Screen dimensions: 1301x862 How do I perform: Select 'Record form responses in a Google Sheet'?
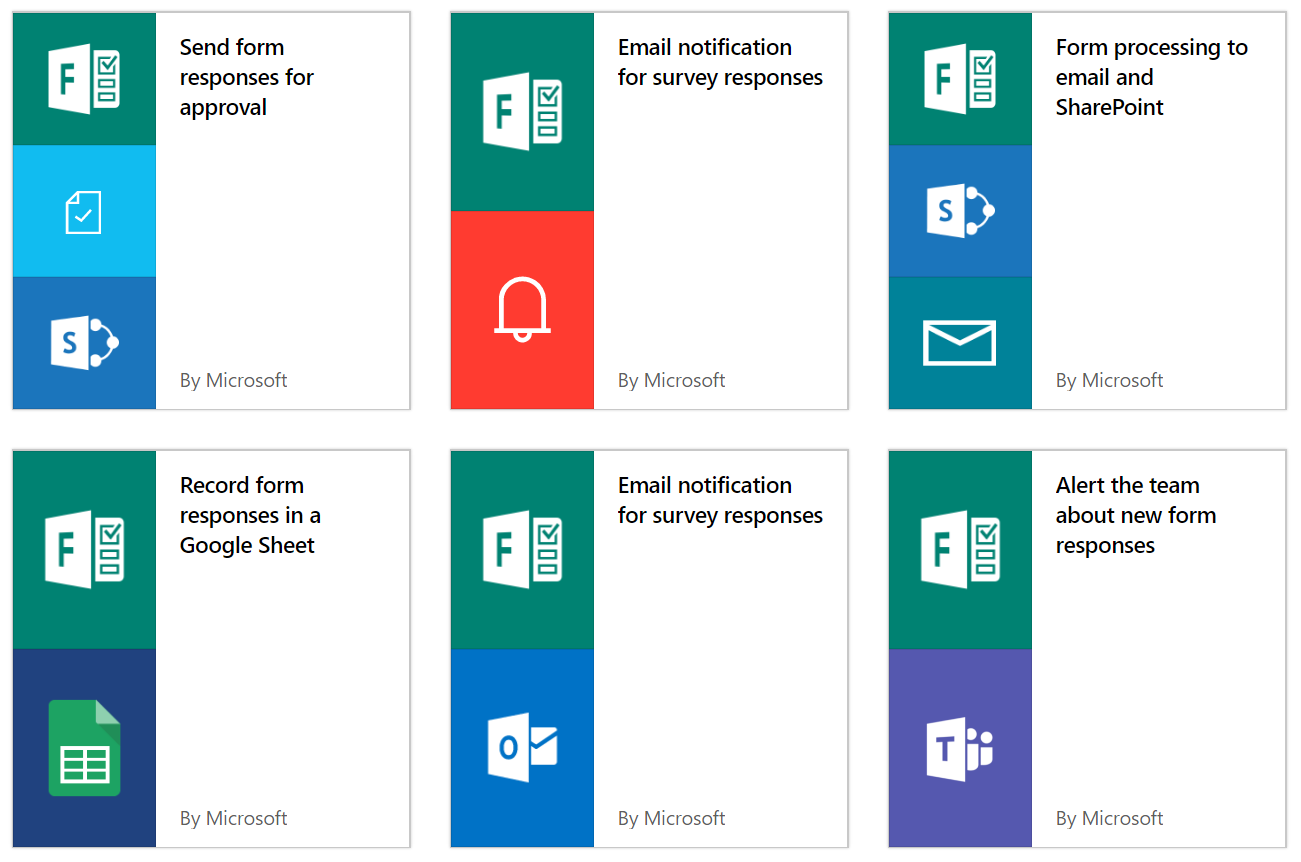[249, 515]
